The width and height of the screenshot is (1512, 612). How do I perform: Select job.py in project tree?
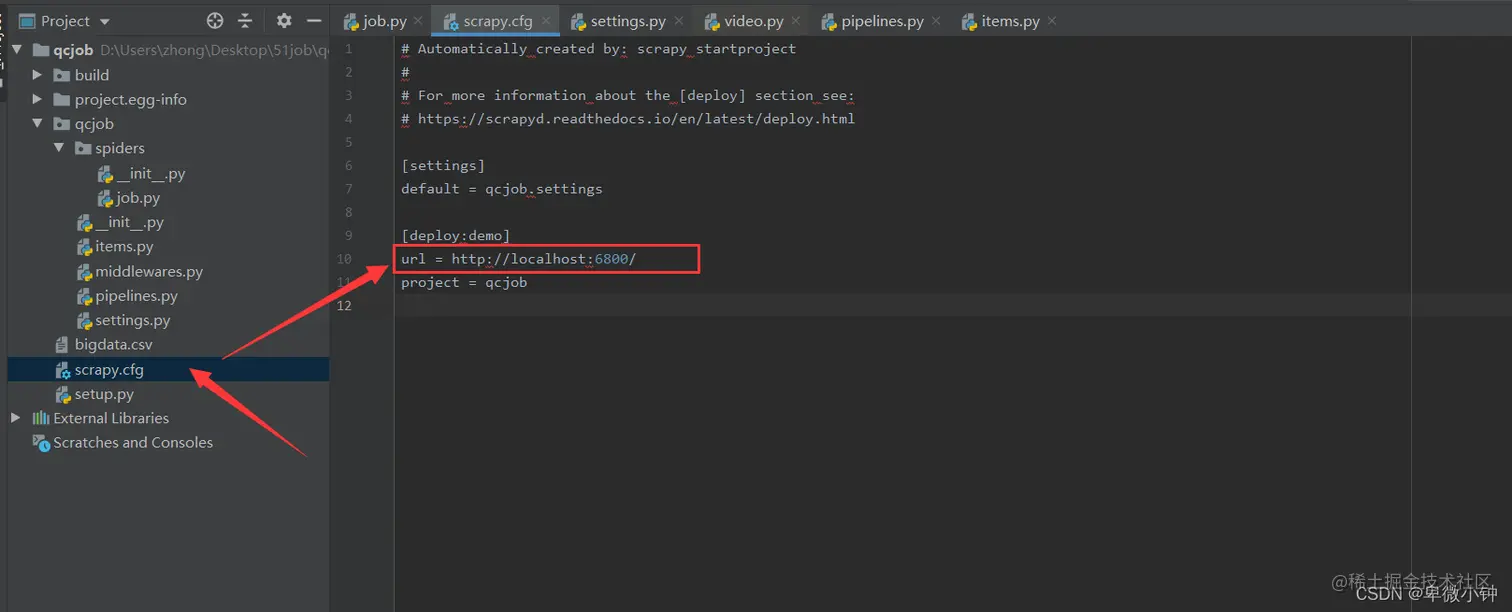137,198
